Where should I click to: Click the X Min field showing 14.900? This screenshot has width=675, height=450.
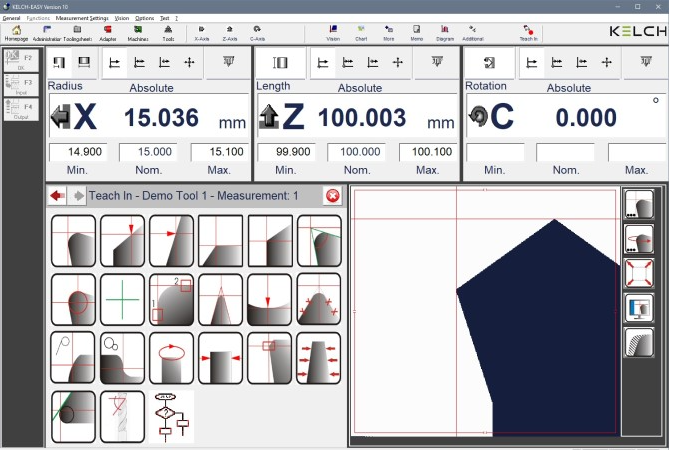click(78, 152)
